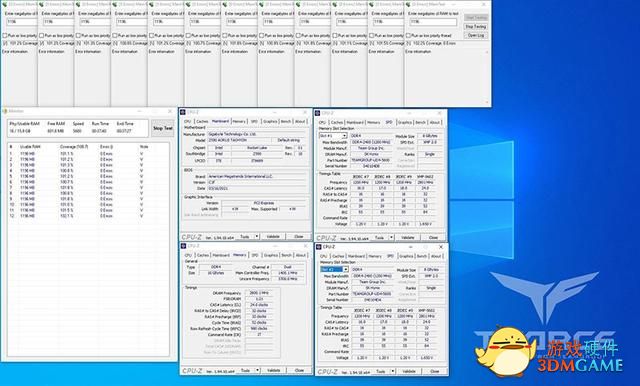Check the low priority box in the second MemTest window
This screenshot has width=640, height=386.
42,35
